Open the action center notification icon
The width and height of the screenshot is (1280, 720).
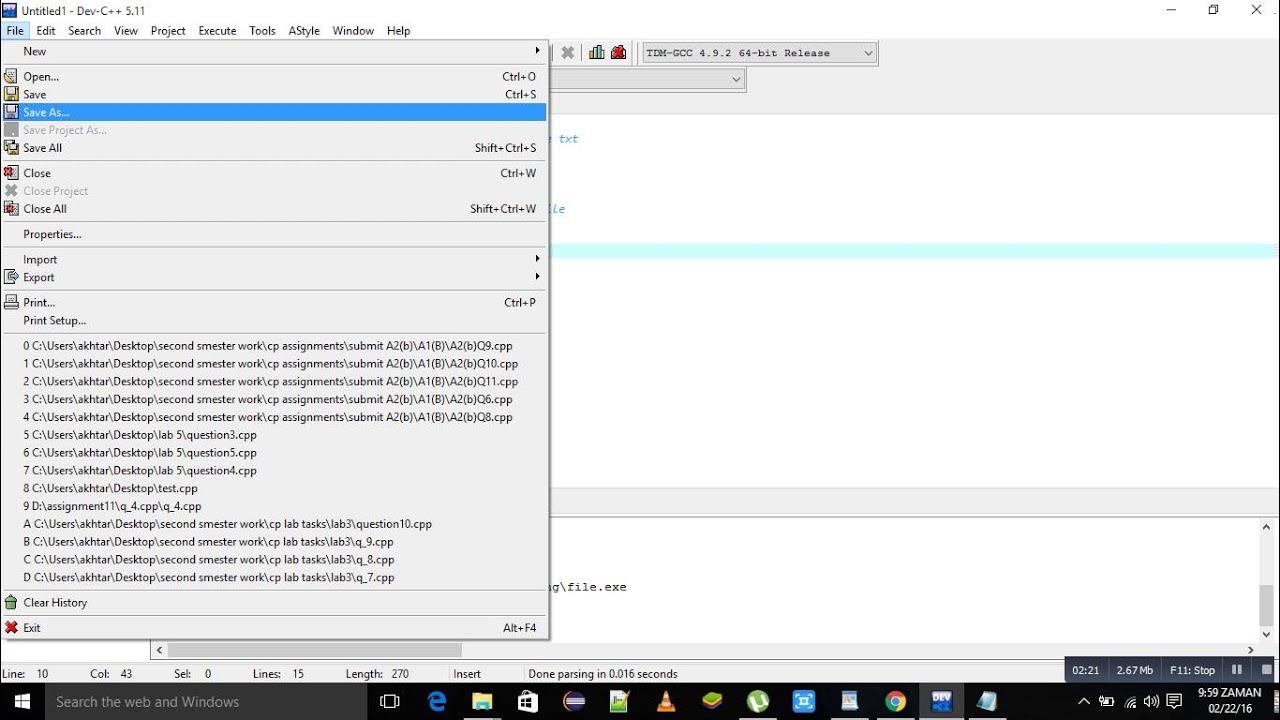[1175, 701]
